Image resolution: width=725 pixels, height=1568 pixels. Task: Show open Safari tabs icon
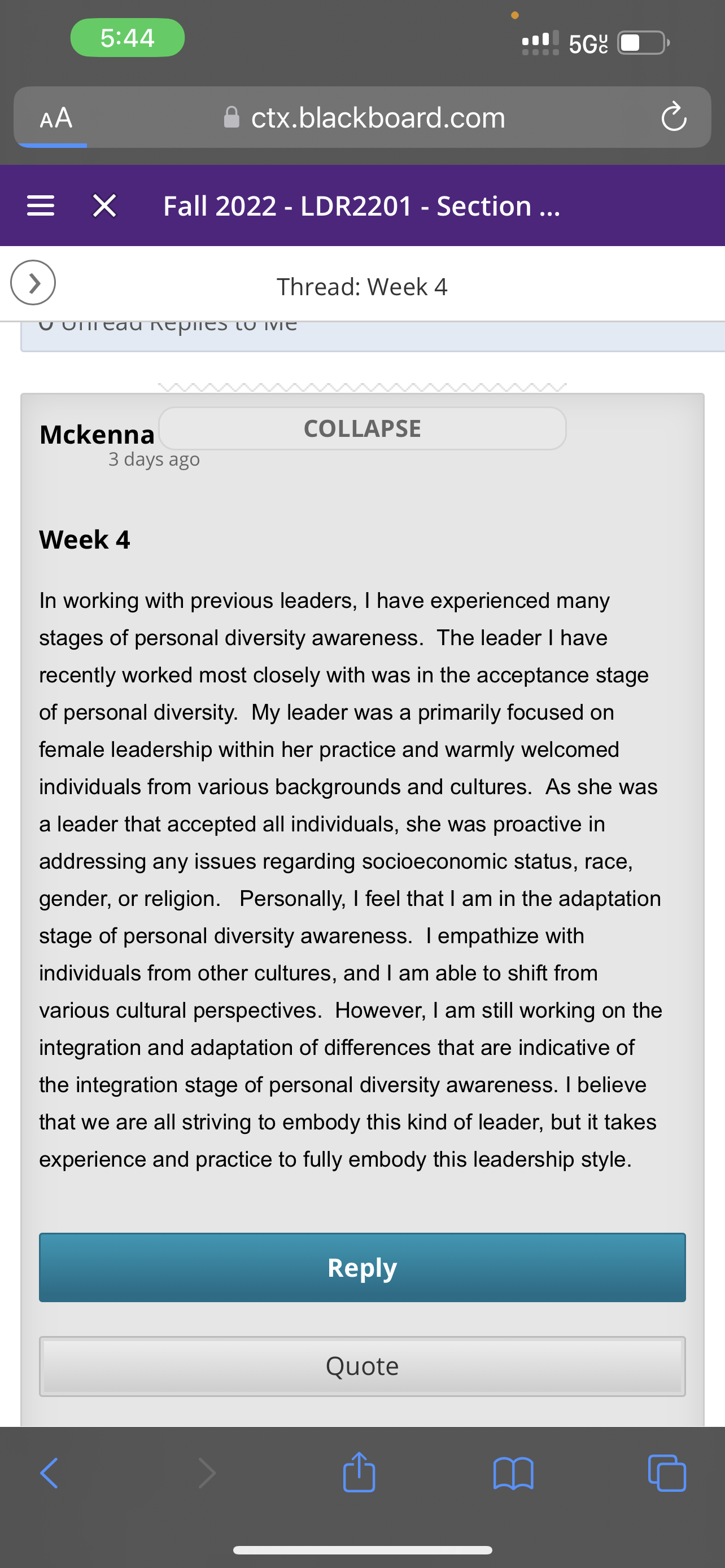(667, 1473)
